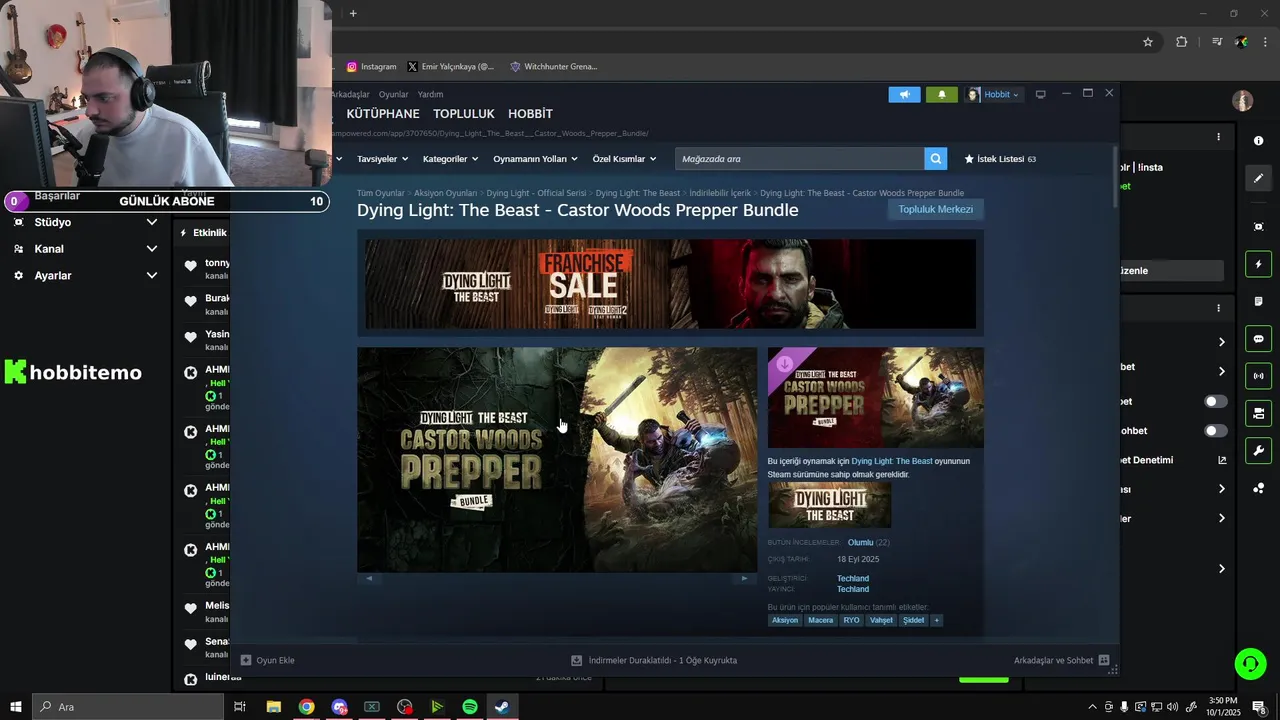1280x720 pixels.
Task: Click the Windows search box 'Ara'
Action: click(128, 707)
